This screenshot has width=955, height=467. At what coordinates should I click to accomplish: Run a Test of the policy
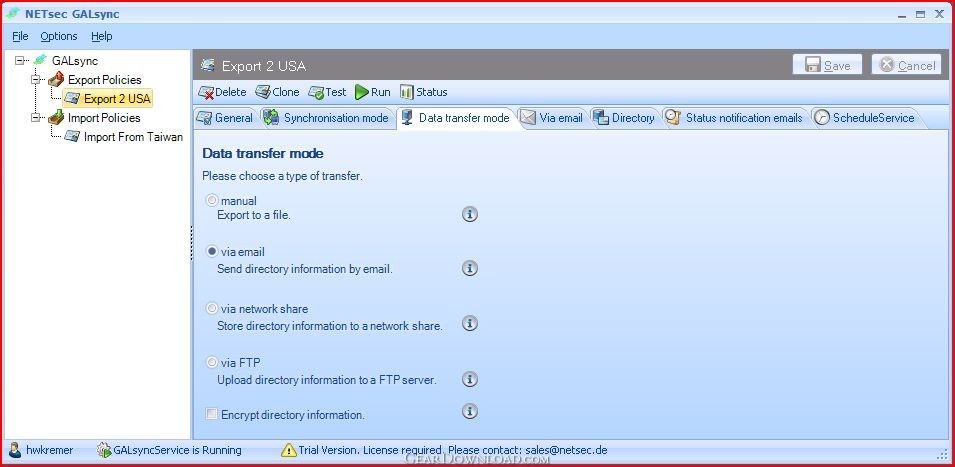(x=327, y=92)
